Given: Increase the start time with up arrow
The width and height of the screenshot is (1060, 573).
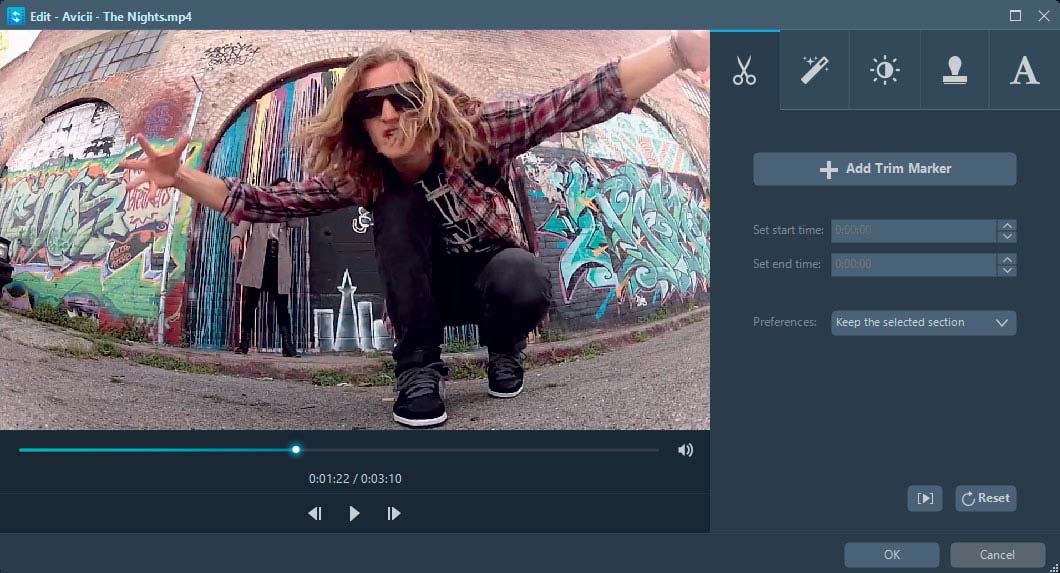Looking at the screenshot, I should (x=1007, y=225).
